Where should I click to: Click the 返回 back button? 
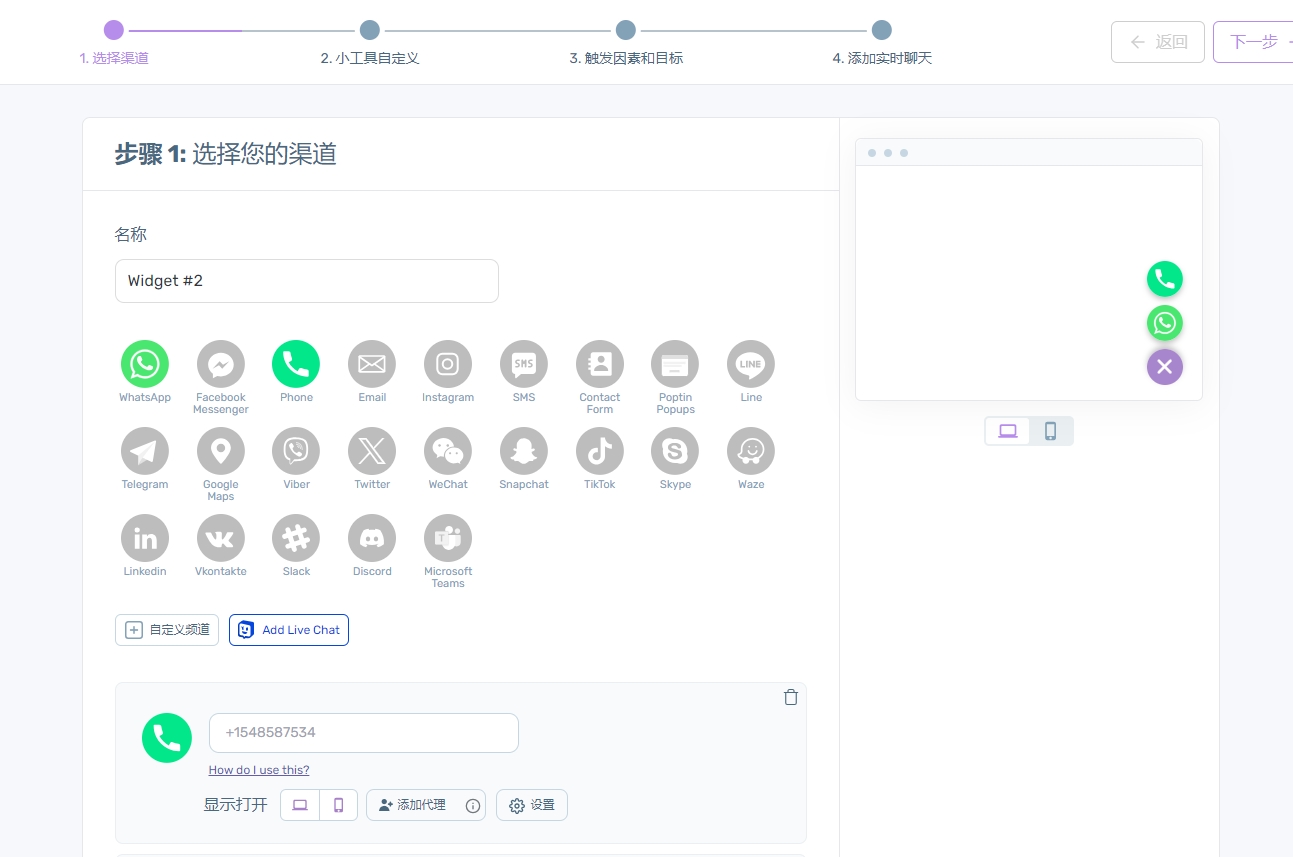click(1158, 42)
